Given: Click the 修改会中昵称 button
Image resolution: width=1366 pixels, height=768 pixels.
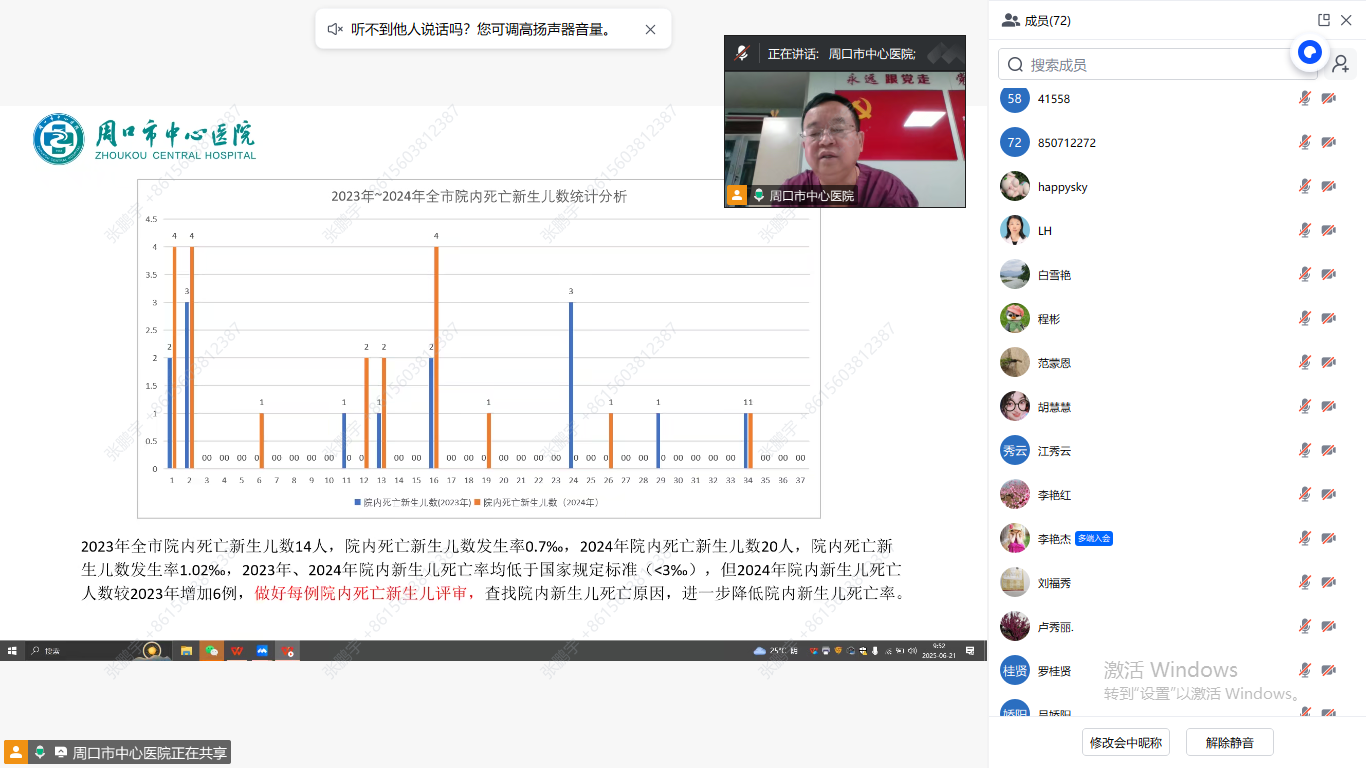Looking at the screenshot, I should pos(1126,742).
